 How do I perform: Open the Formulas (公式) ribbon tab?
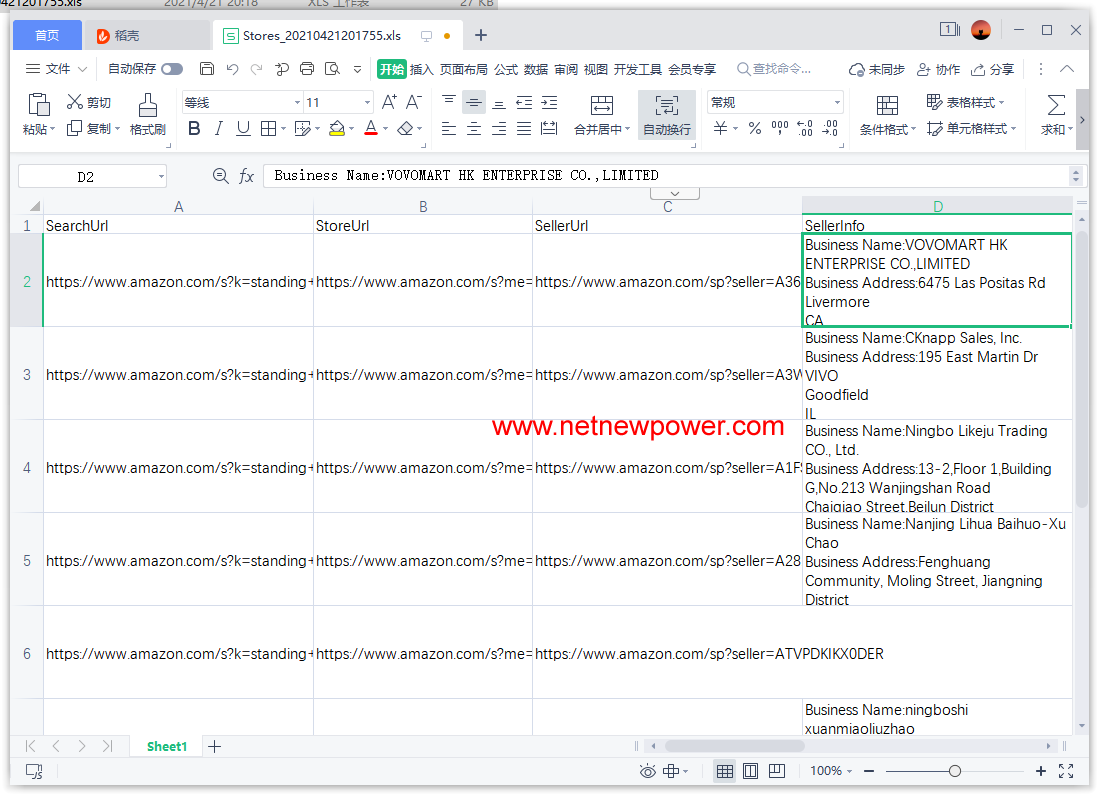tap(506, 69)
